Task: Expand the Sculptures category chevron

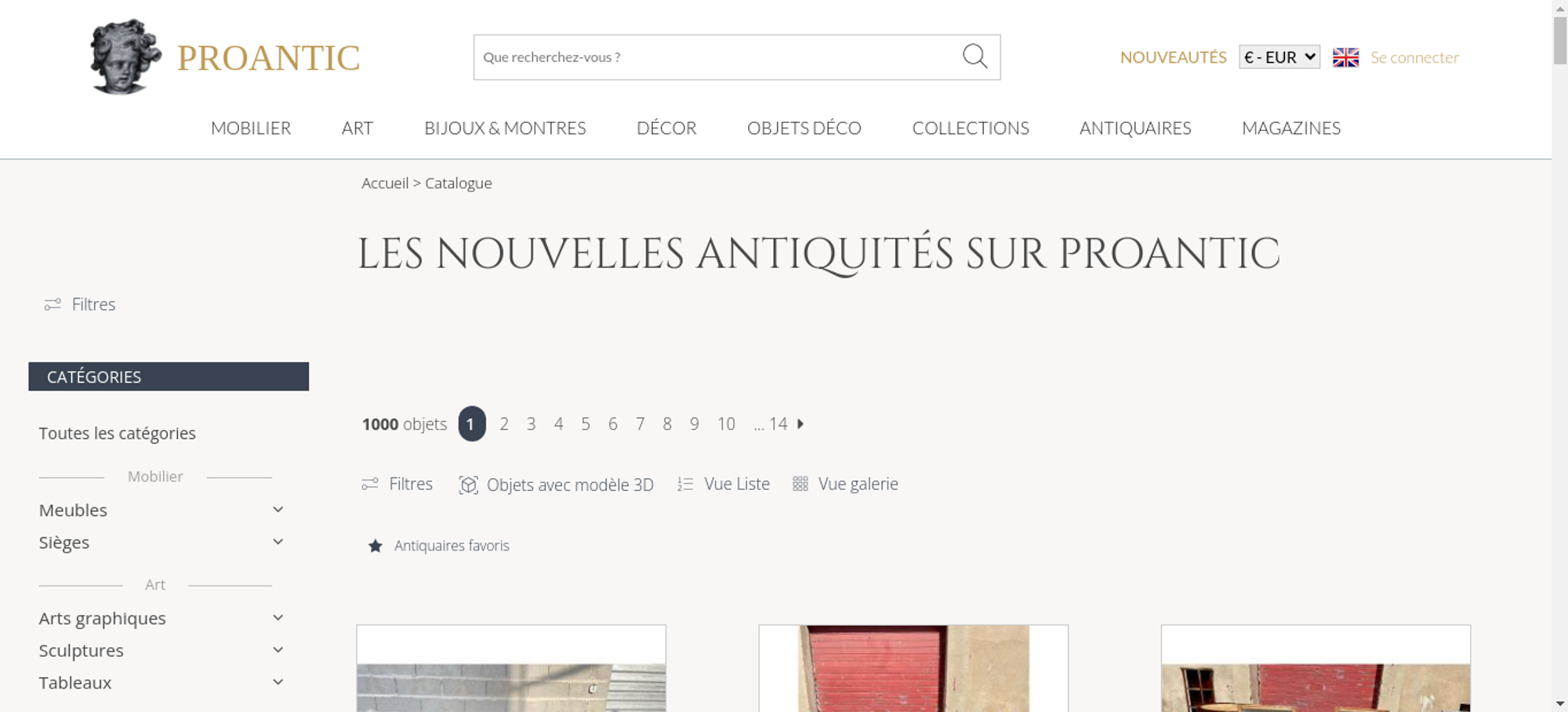Action: click(x=278, y=650)
